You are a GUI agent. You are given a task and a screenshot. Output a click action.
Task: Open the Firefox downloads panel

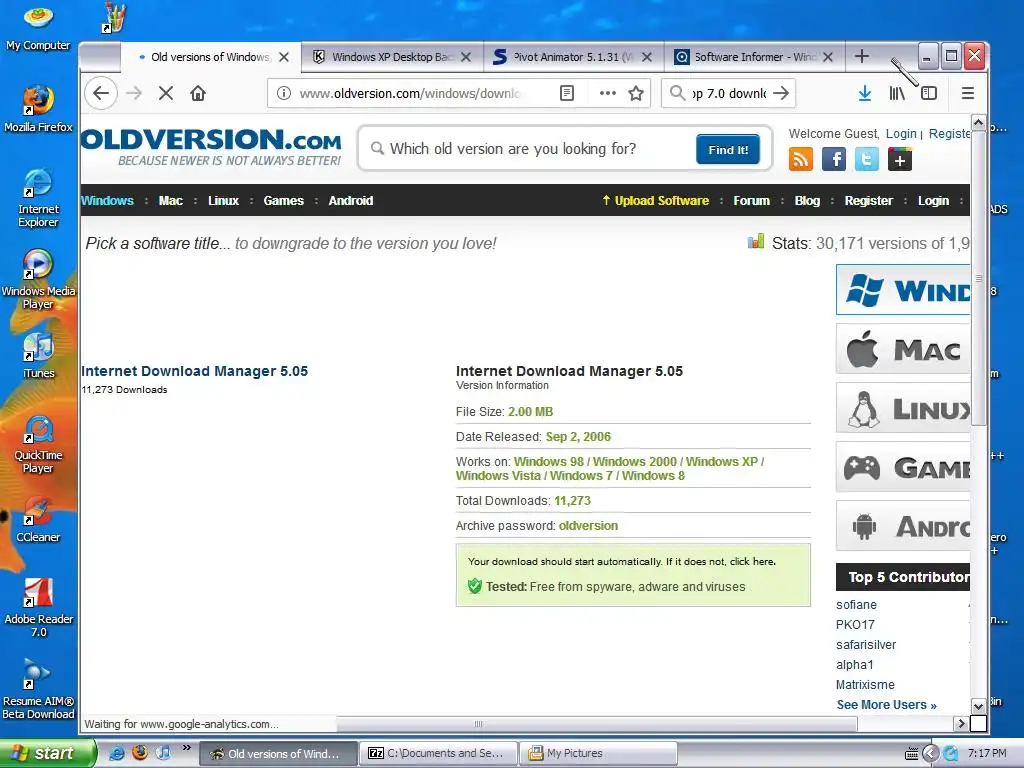point(865,93)
